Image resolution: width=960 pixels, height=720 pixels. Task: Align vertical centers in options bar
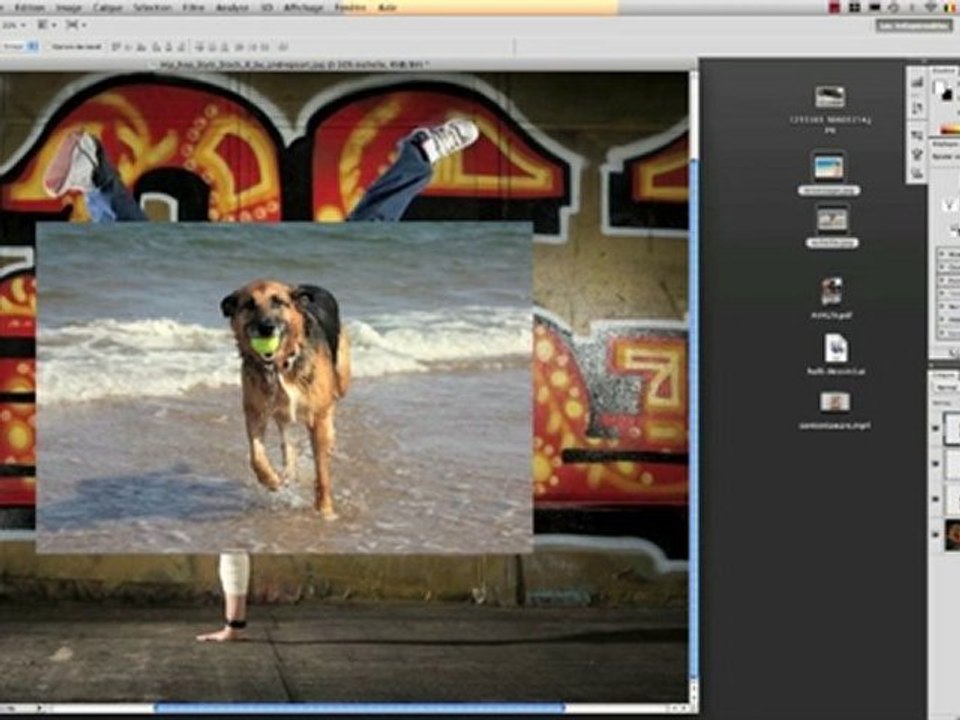coord(129,47)
